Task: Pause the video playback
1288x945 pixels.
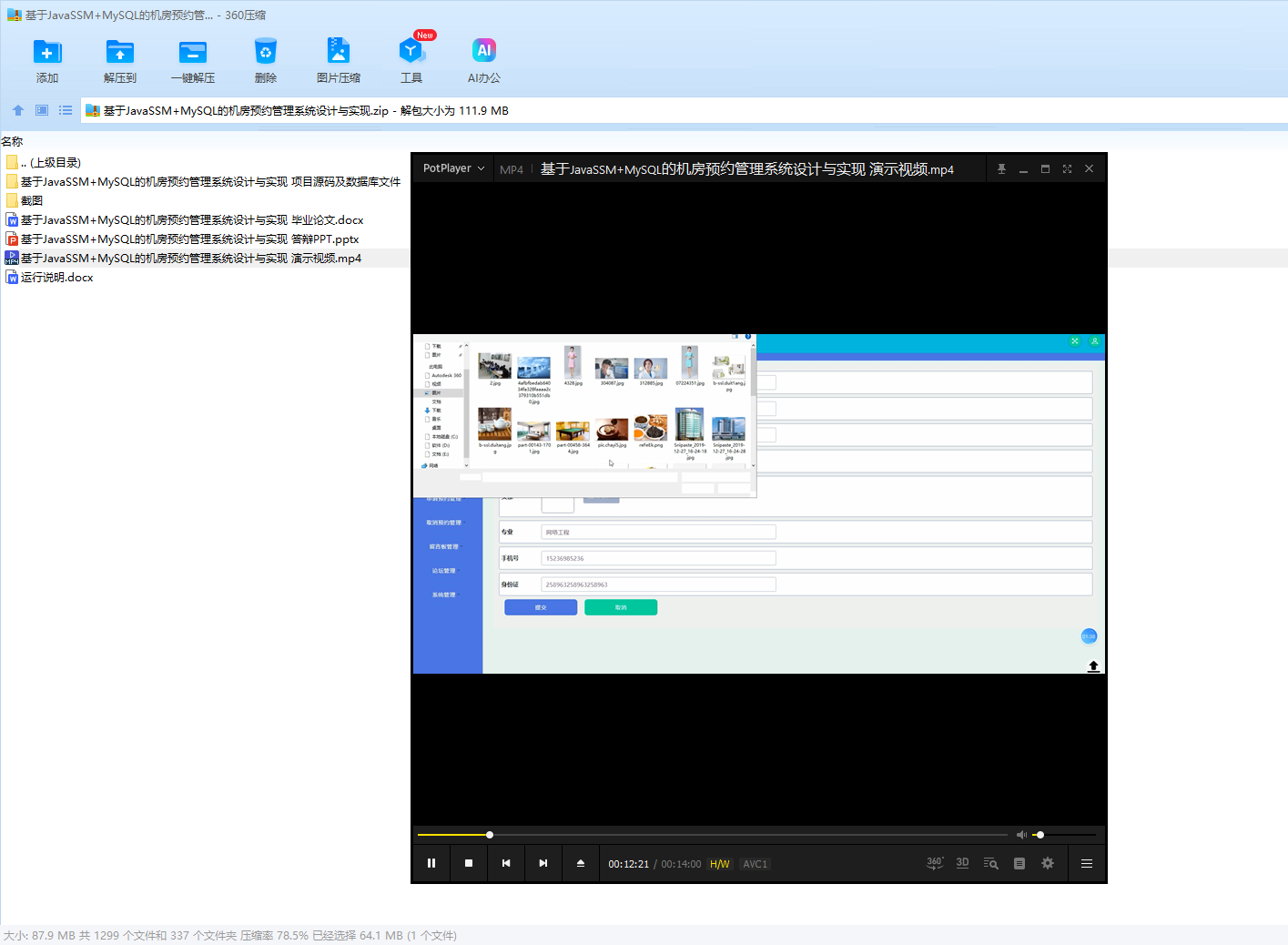Action: tap(431, 863)
